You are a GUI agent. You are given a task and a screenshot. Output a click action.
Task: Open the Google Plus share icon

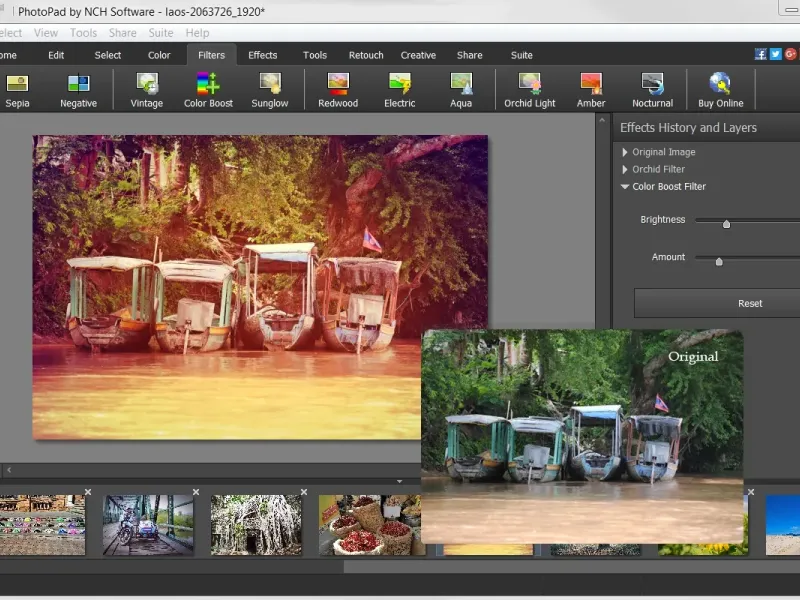tap(791, 54)
